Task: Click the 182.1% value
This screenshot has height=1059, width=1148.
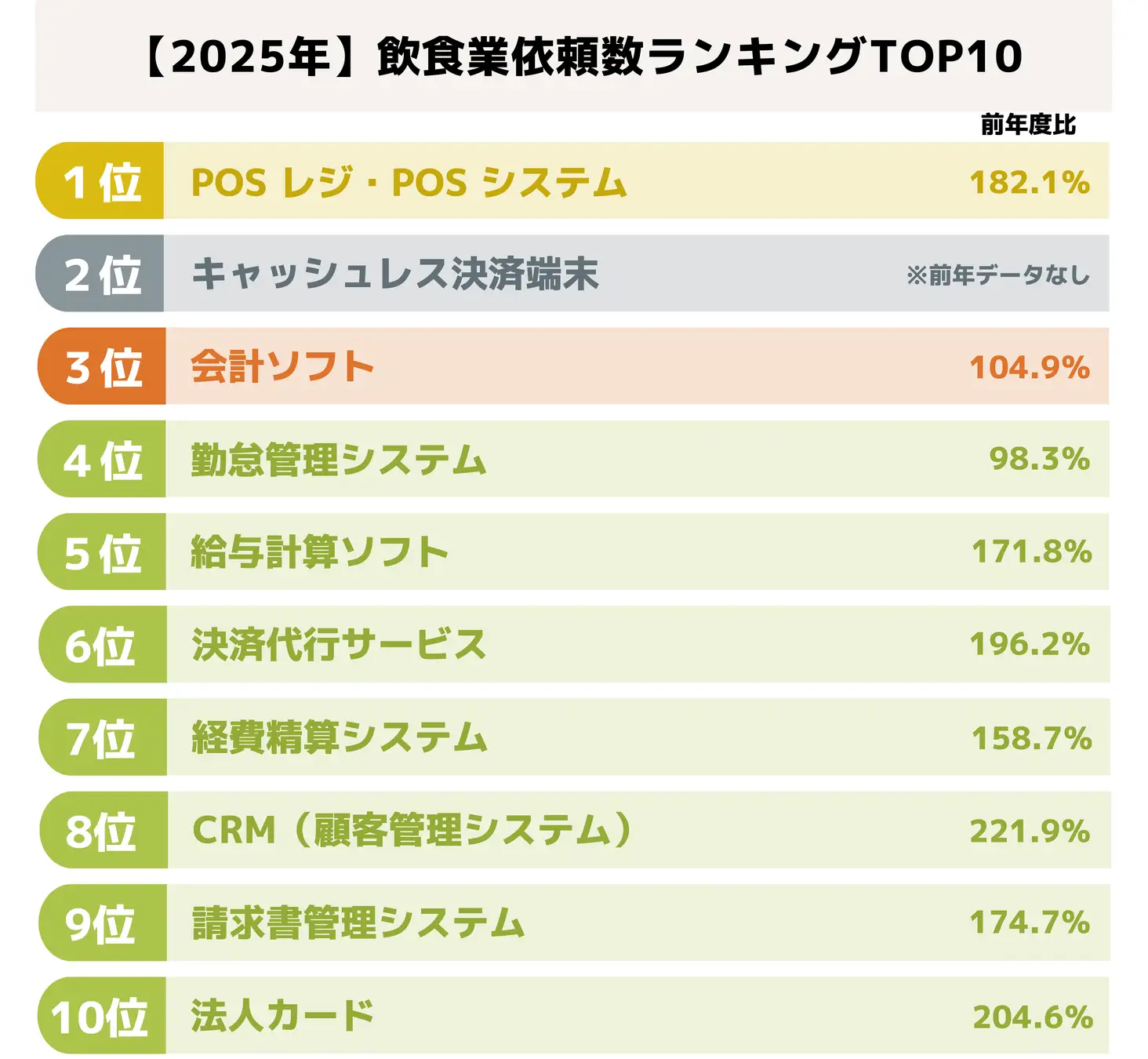Action: click(1030, 183)
